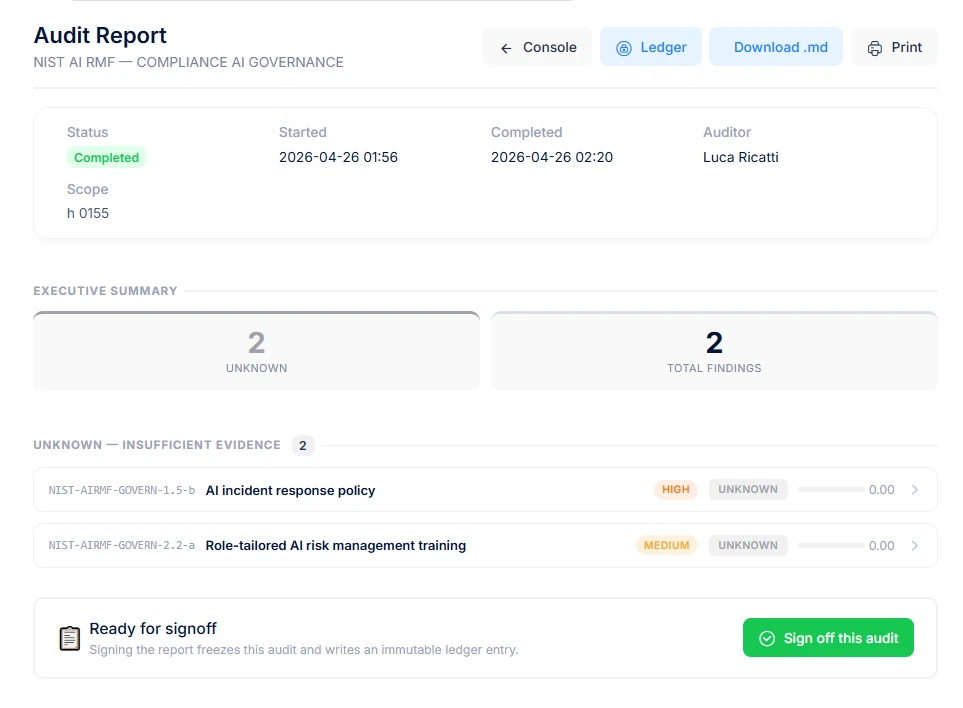
Task: Click the checkmark icon in Sign off button
Action: pos(767,639)
